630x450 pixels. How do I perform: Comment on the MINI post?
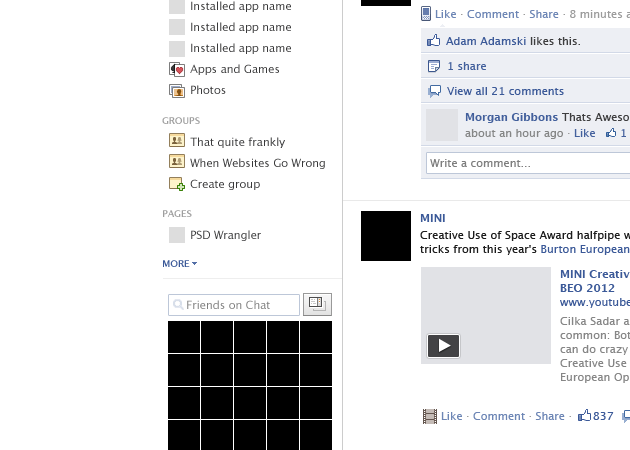tap(499, 416)
